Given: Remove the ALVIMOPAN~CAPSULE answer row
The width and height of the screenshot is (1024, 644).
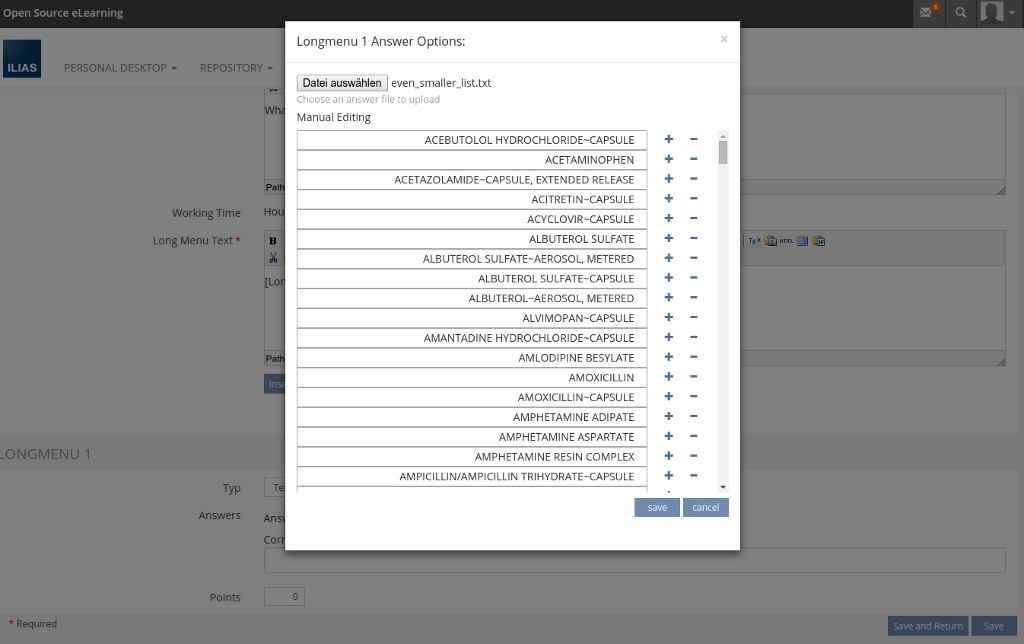Looking at the screenshot, I should point(694,317).
